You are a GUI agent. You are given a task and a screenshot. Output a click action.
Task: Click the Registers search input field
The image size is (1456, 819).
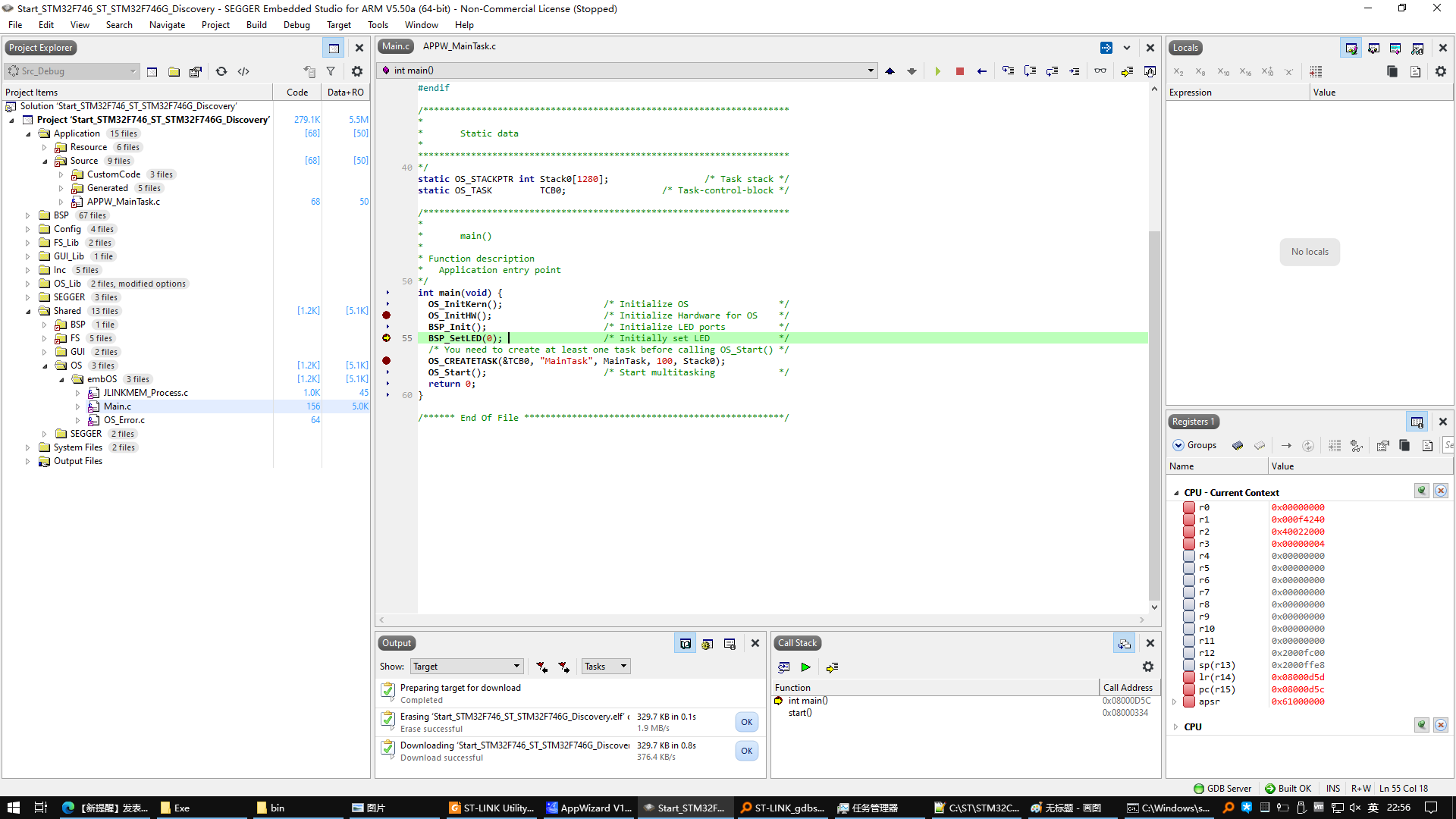(x=1448, y=445)
